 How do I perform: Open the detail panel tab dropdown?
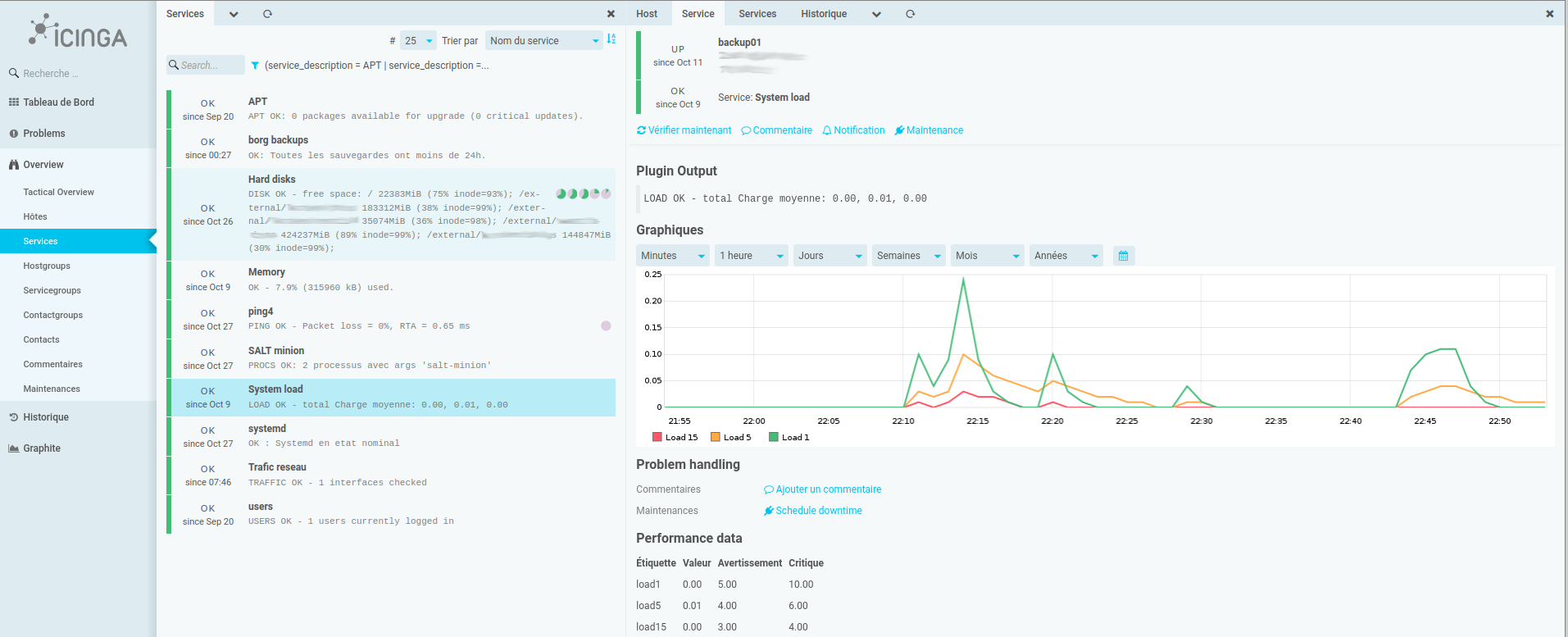click(876, 14)
